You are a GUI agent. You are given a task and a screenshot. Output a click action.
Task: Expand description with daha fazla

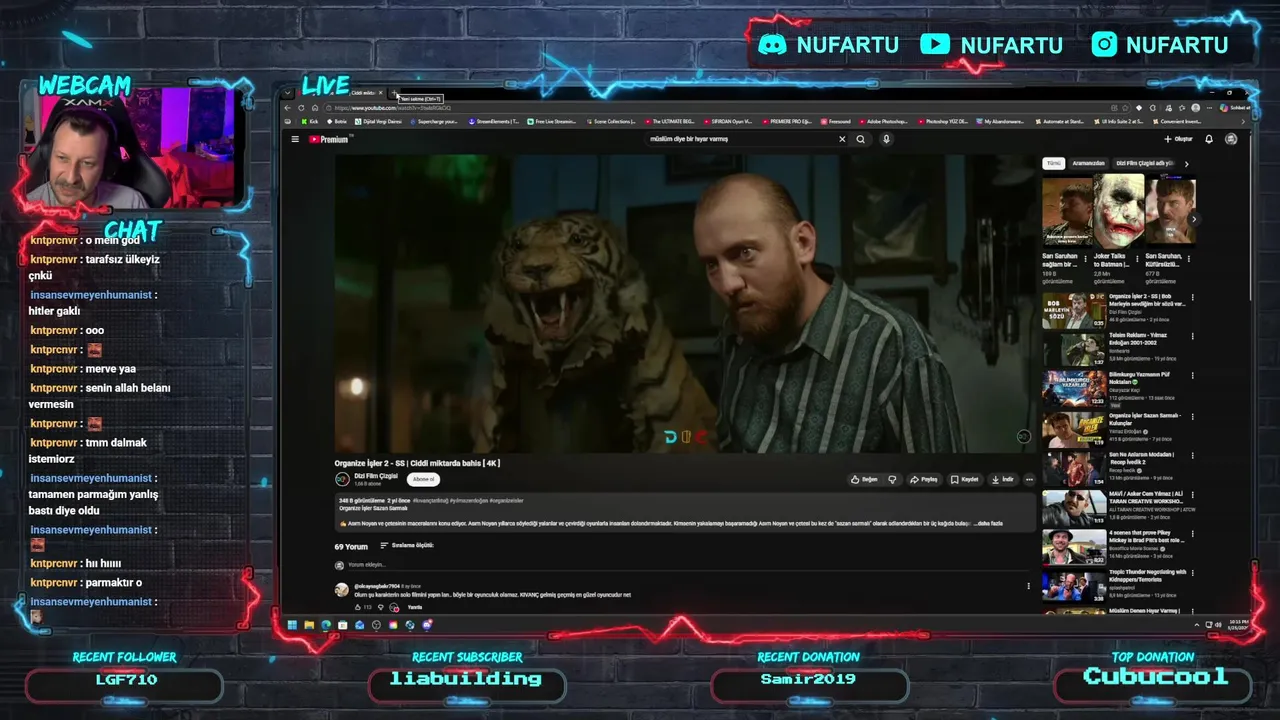tap(988, 523)
